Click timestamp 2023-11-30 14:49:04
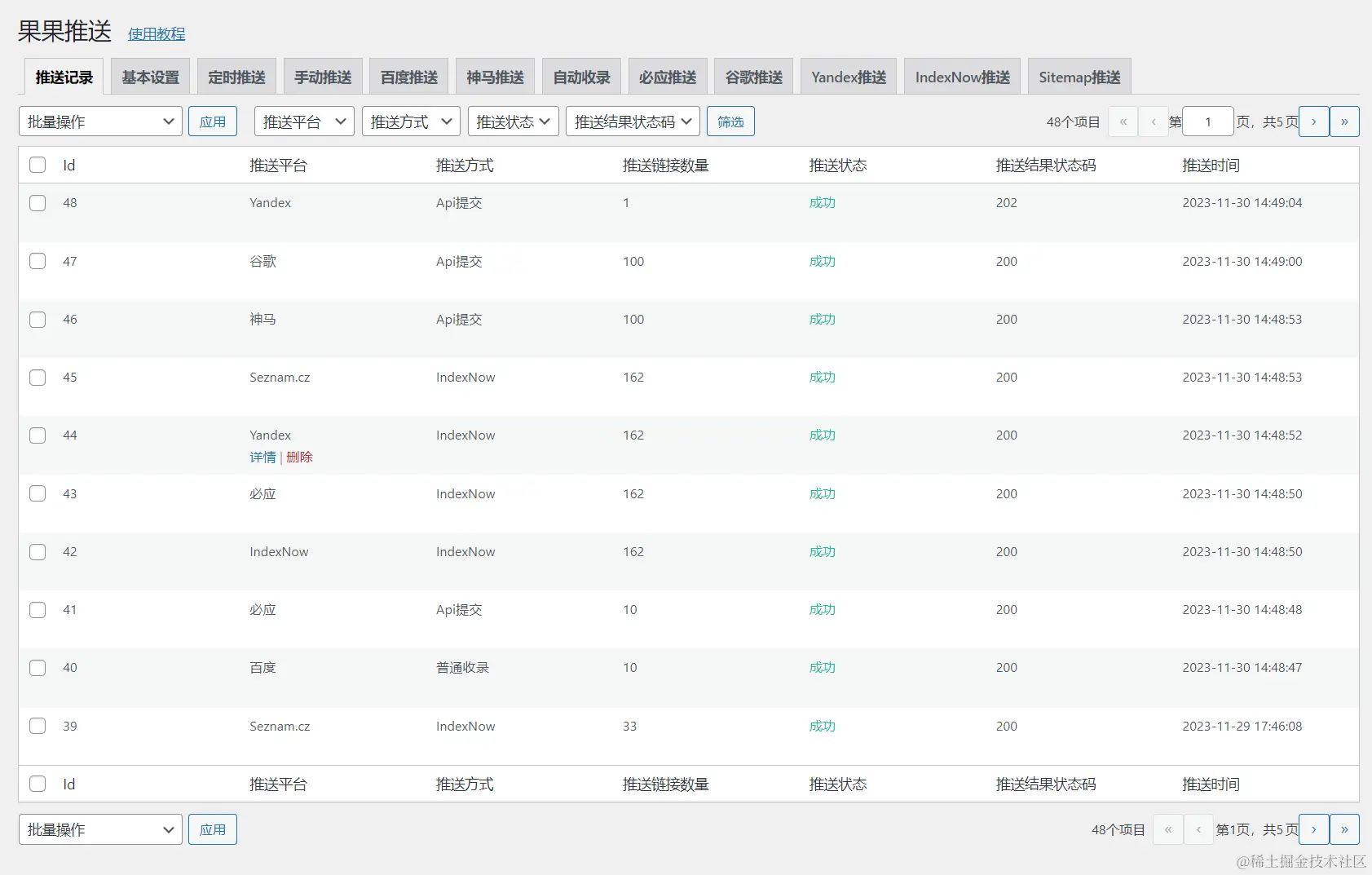Screen dimensions: 1372x875 tap(1242, 202)
